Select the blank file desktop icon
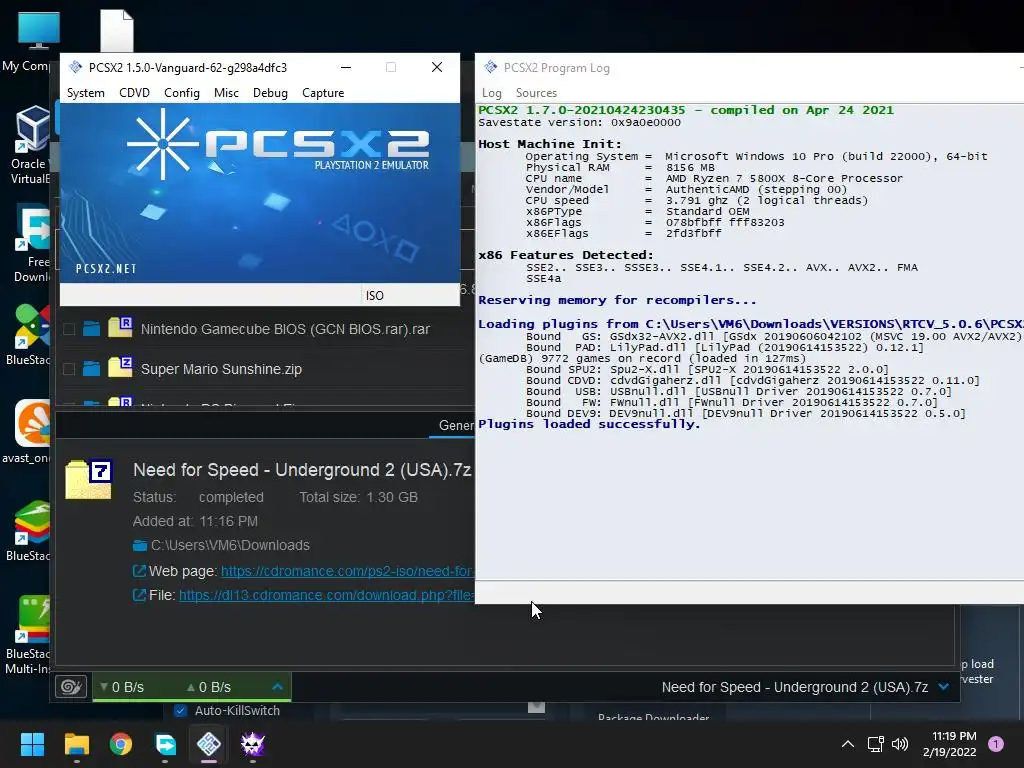The image size is (1024, 768). tap(117, 30)
